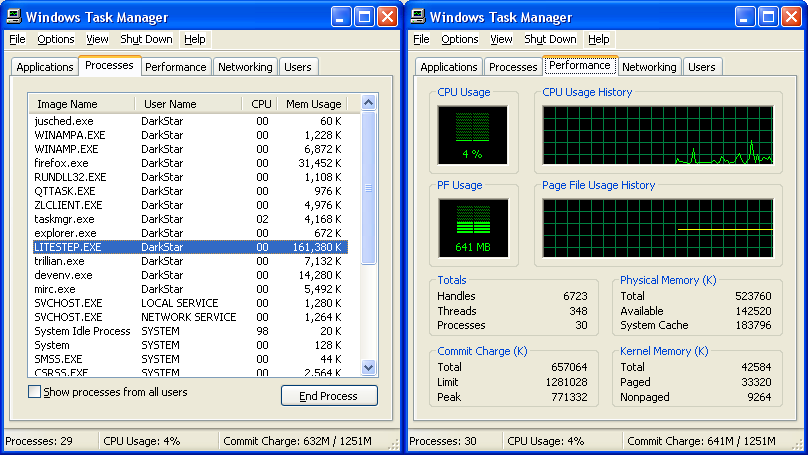
Task: Select the jusched.exe process row
Action: [x=190, y=121]
